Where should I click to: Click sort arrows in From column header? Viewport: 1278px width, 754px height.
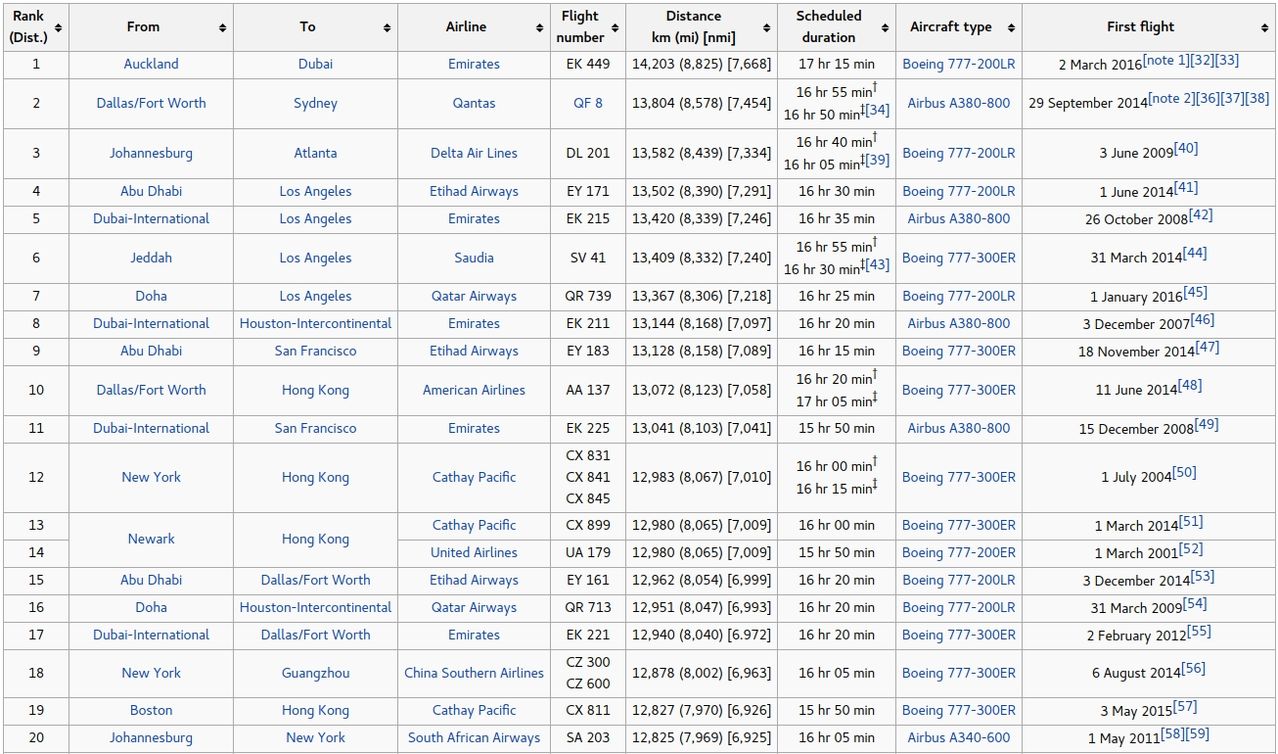(x=223, y=28)
